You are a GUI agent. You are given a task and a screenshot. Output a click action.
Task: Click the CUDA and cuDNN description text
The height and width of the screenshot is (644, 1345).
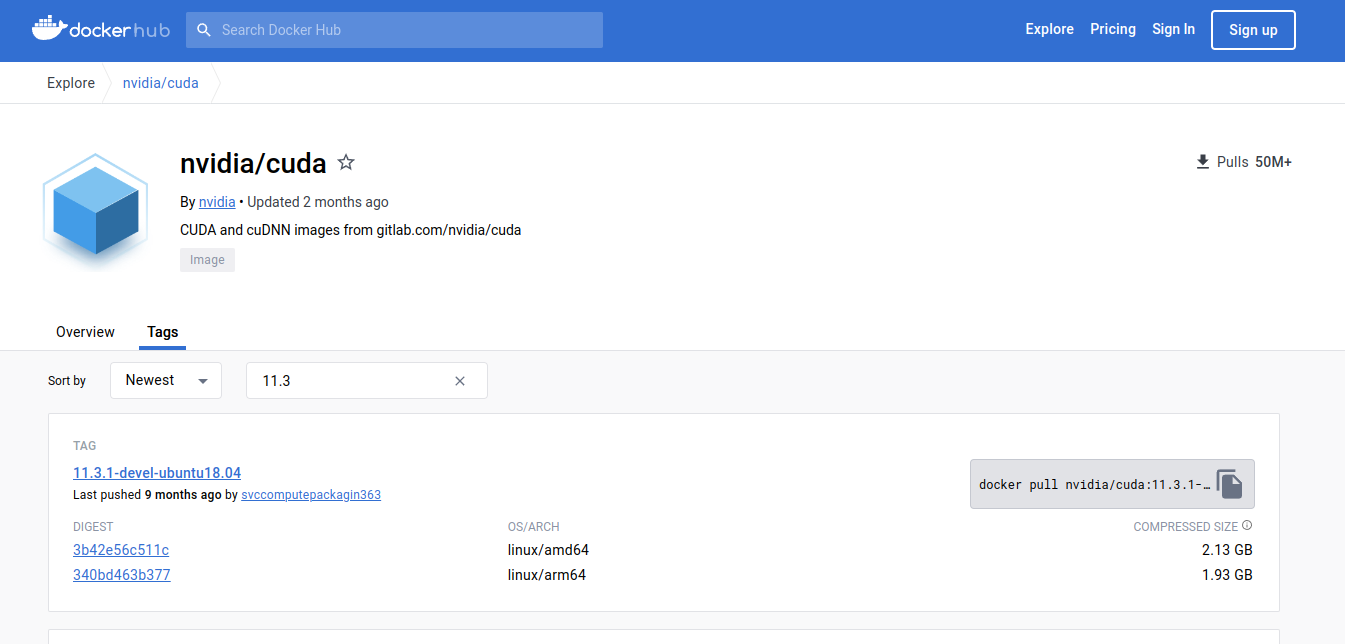pyautogui.click(x=350, y=230)
